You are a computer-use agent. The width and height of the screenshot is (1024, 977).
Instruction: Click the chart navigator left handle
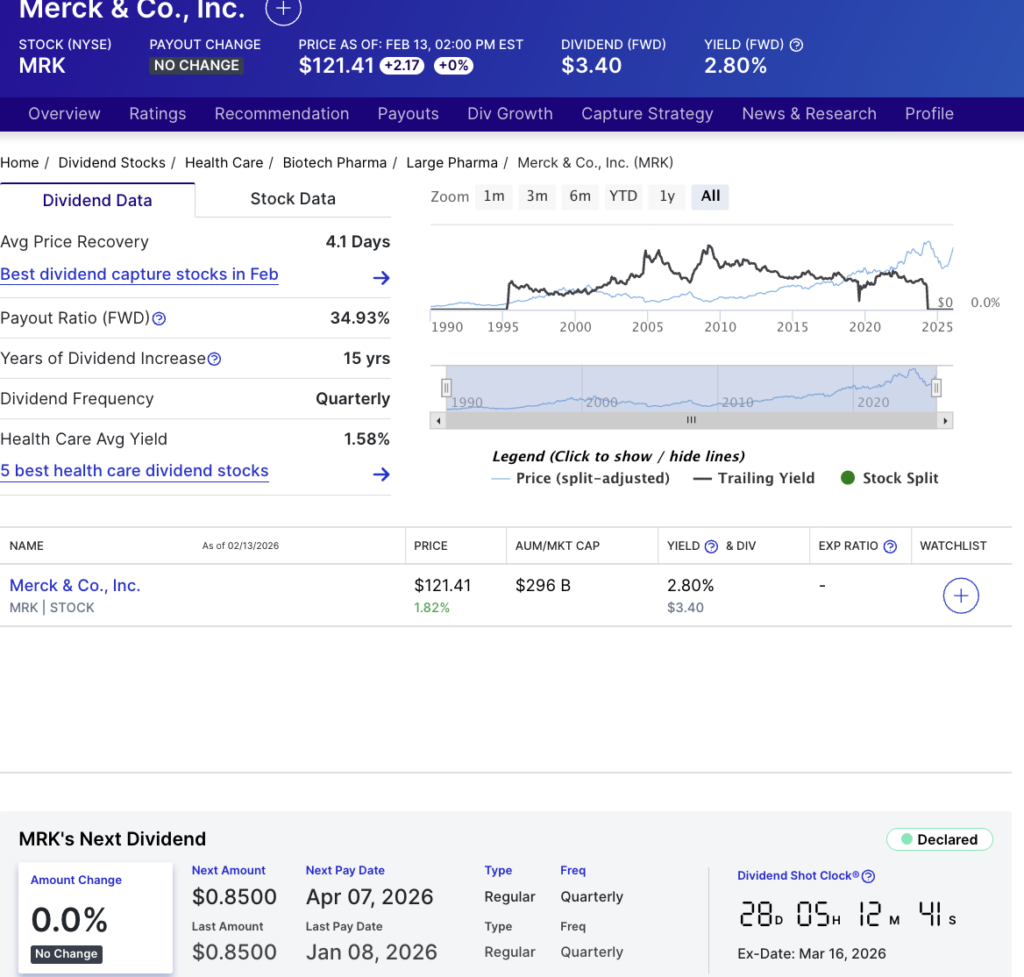447,388
